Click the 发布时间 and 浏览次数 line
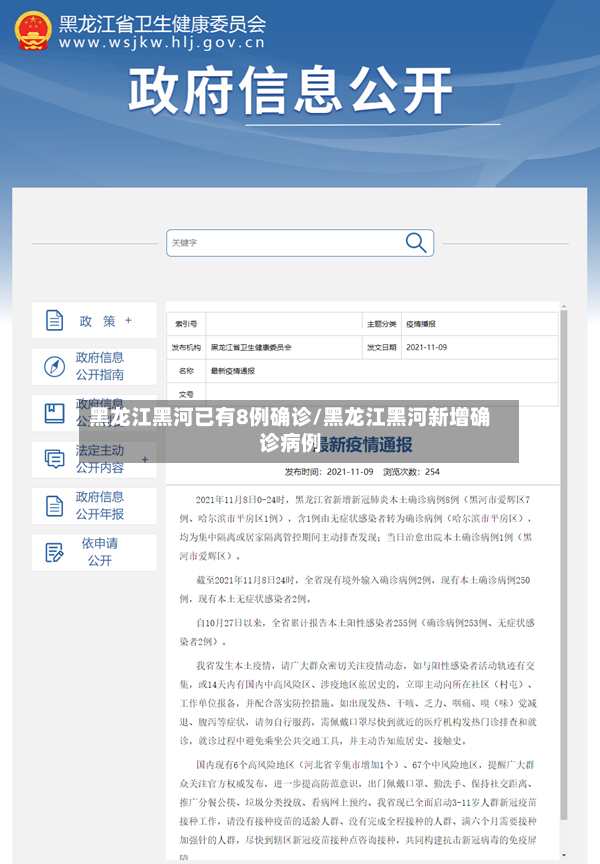 coord(362,472)
